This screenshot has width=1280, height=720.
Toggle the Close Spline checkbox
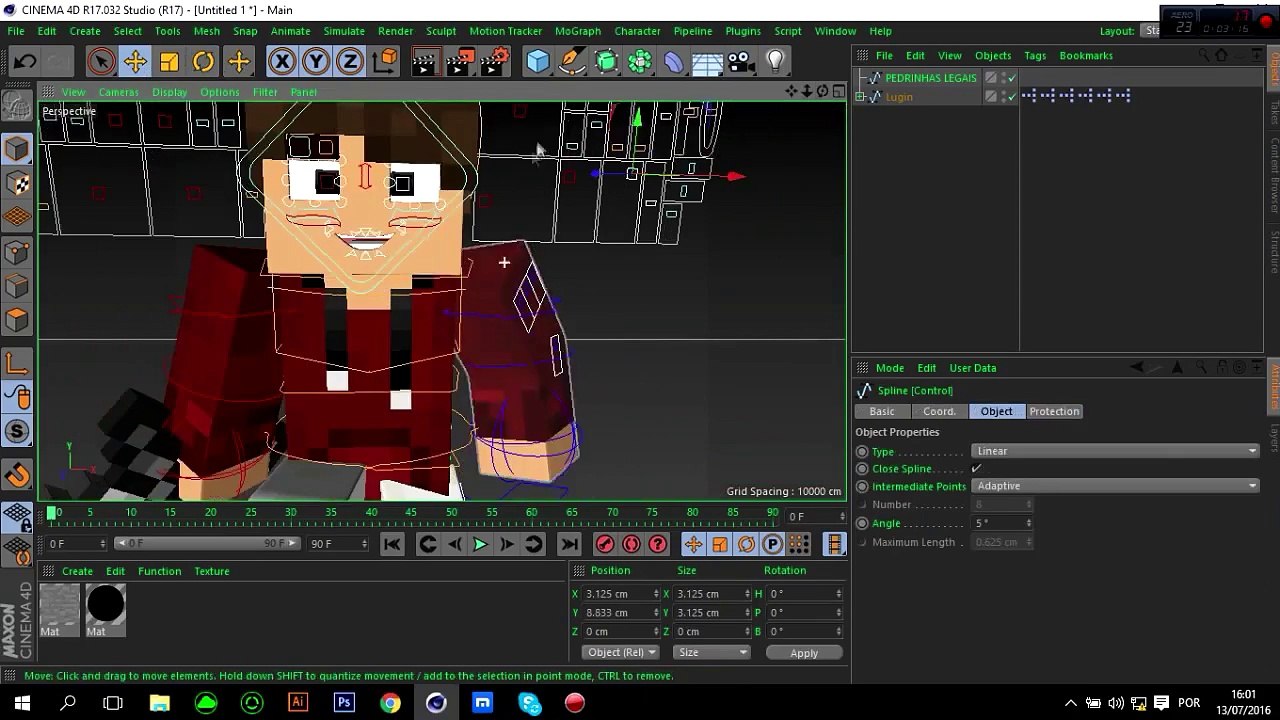977,469
